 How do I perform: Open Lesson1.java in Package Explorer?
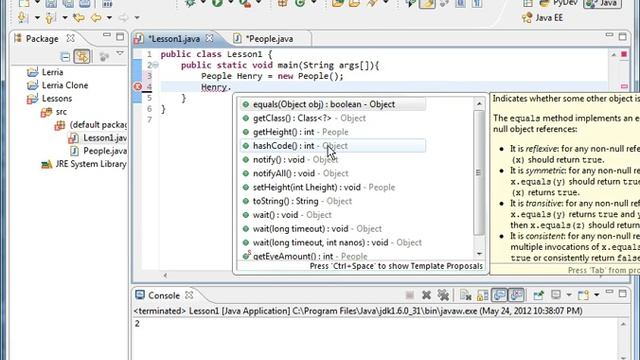pyautogui.click(x=97, y=138)
